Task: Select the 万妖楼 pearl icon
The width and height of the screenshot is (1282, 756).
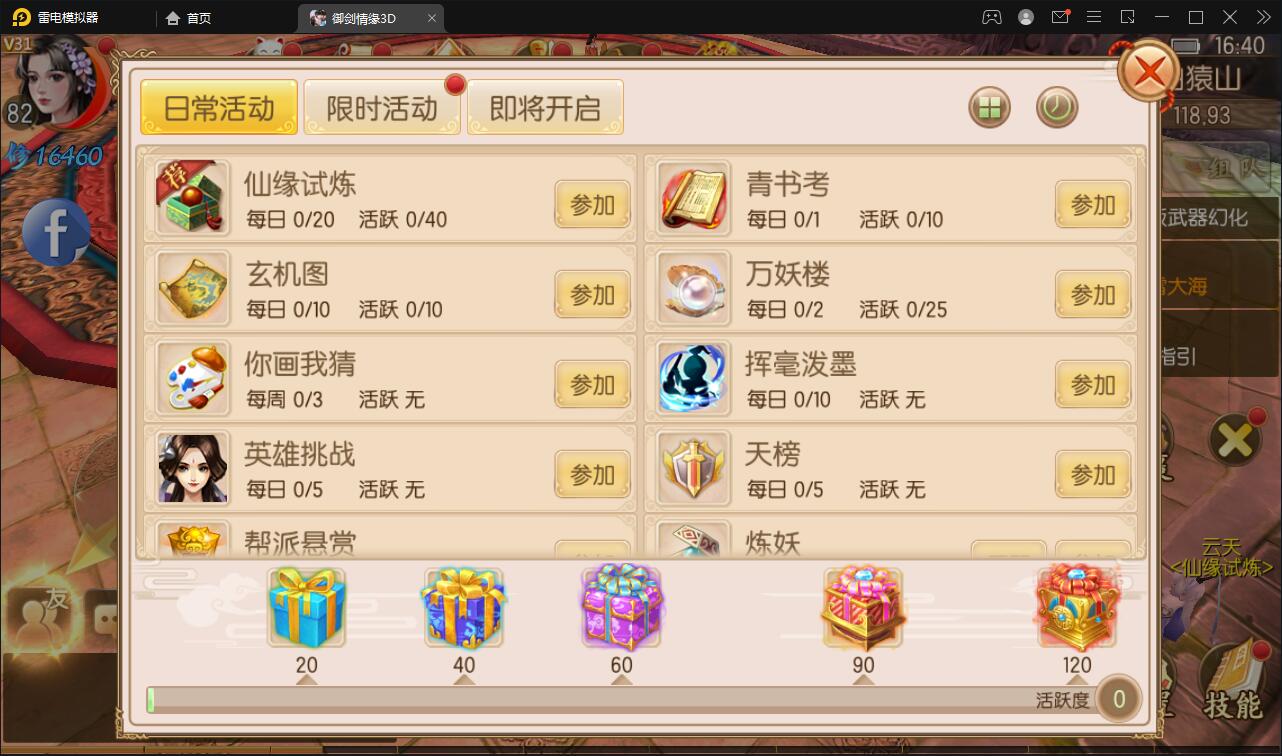Action: [x=693, y=289]
